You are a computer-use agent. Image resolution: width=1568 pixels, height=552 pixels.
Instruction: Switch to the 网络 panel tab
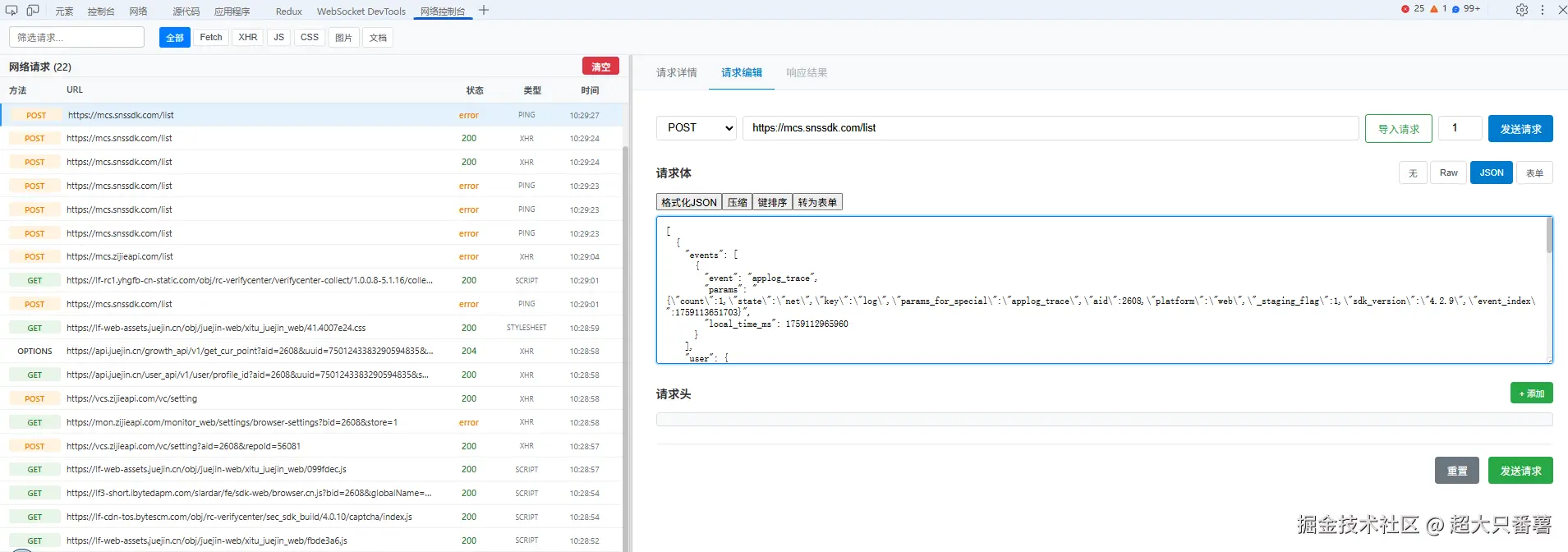[138, 11]
